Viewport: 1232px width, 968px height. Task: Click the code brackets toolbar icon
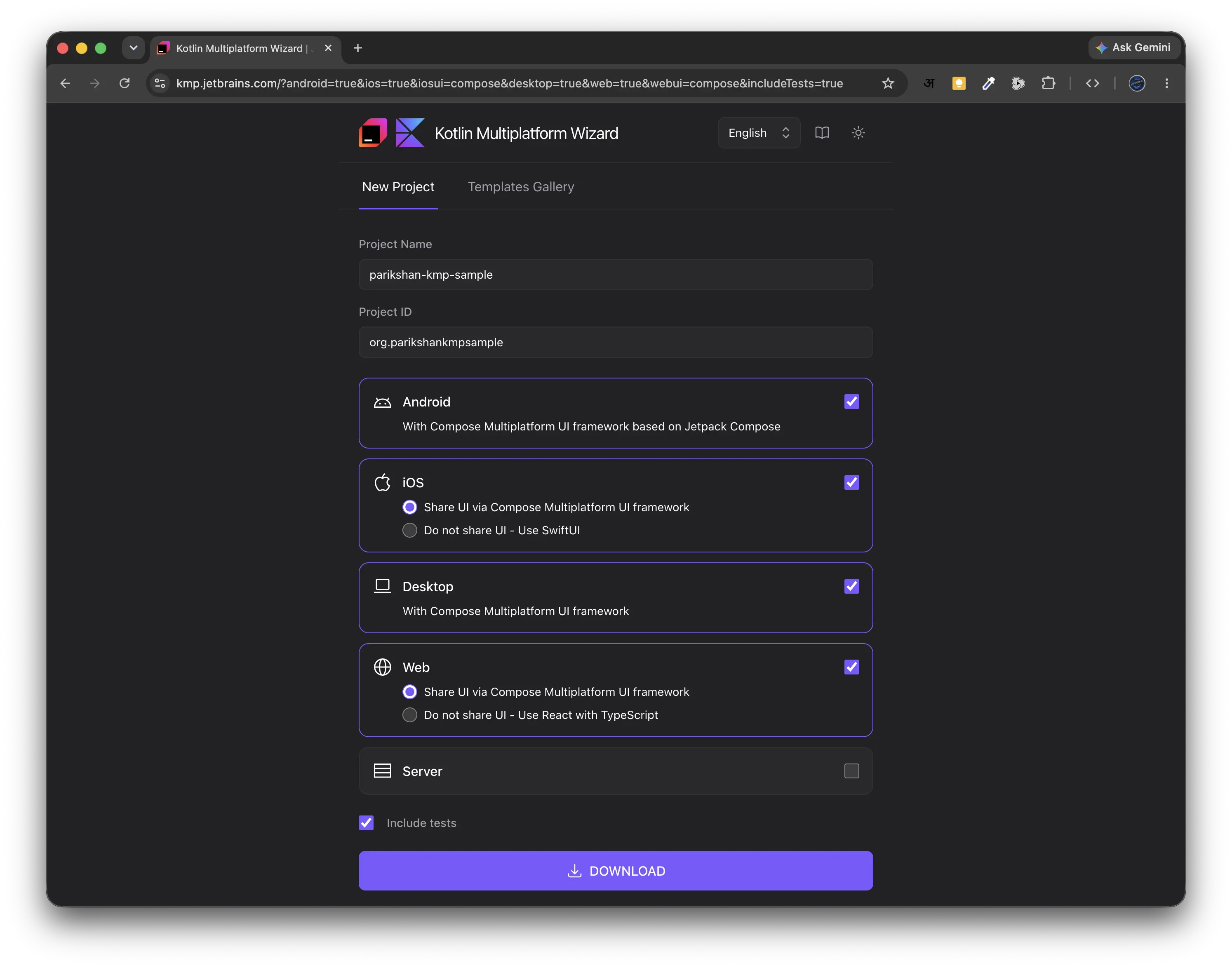point(1093,83)
